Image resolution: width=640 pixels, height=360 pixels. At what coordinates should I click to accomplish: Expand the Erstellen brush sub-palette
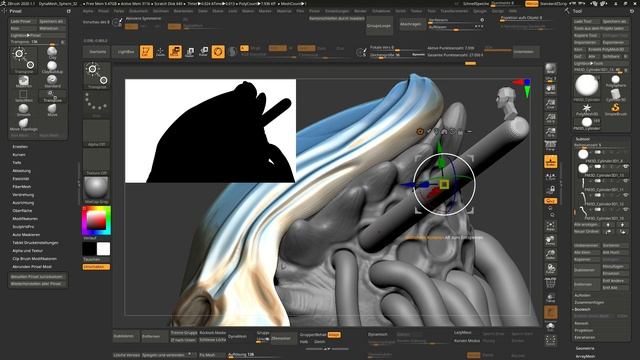[x=20, y=147]
